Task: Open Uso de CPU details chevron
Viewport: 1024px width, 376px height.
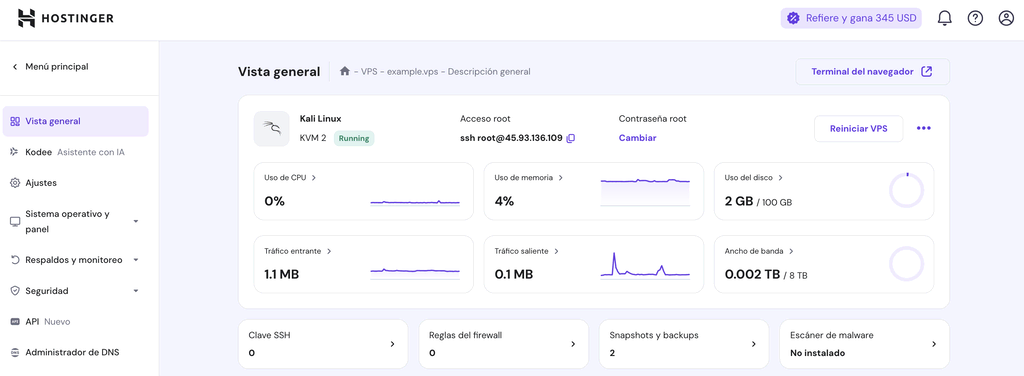Action: tap(314, 178)
